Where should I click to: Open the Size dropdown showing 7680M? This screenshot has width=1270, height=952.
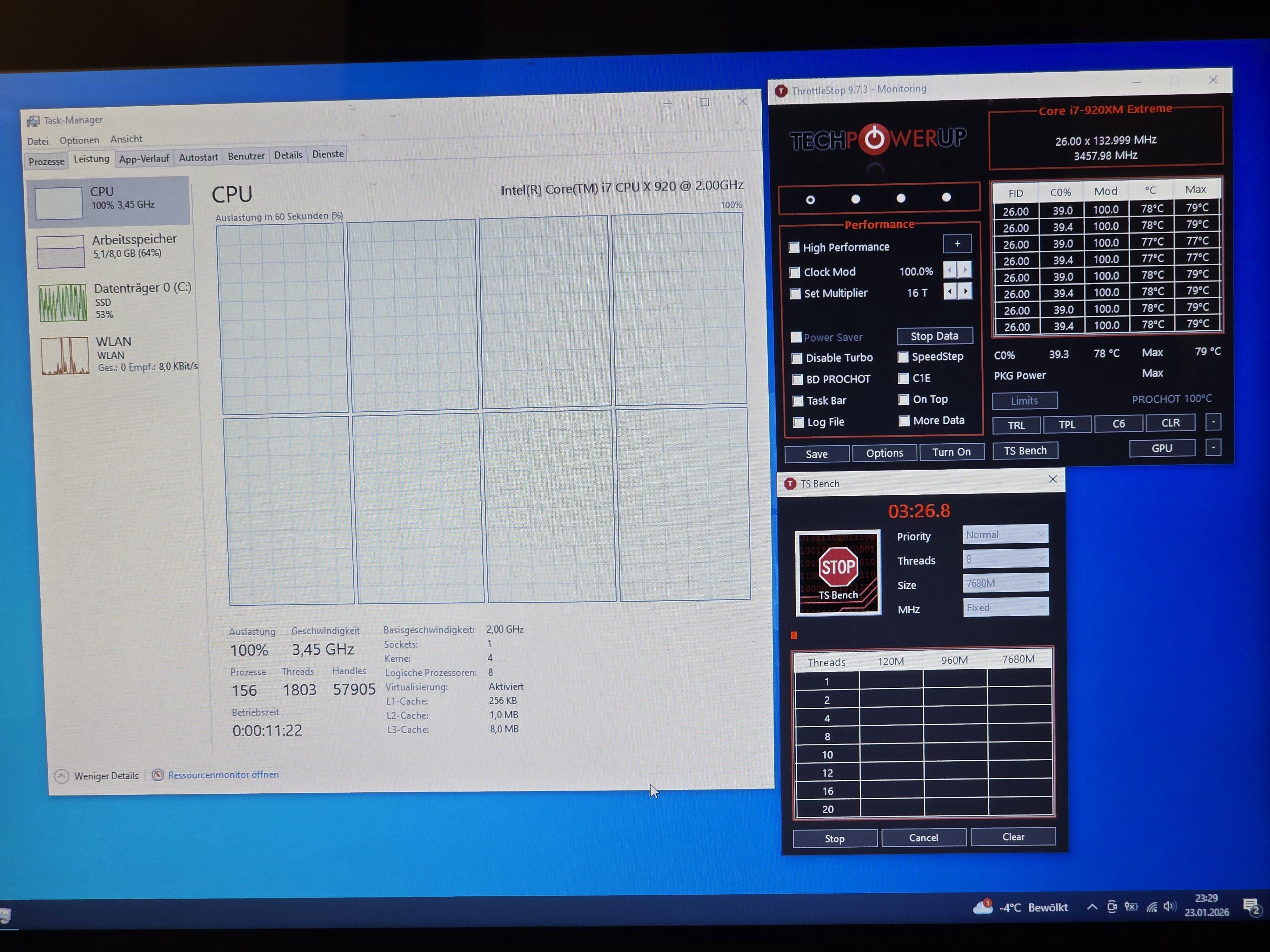click(1005, 583)
